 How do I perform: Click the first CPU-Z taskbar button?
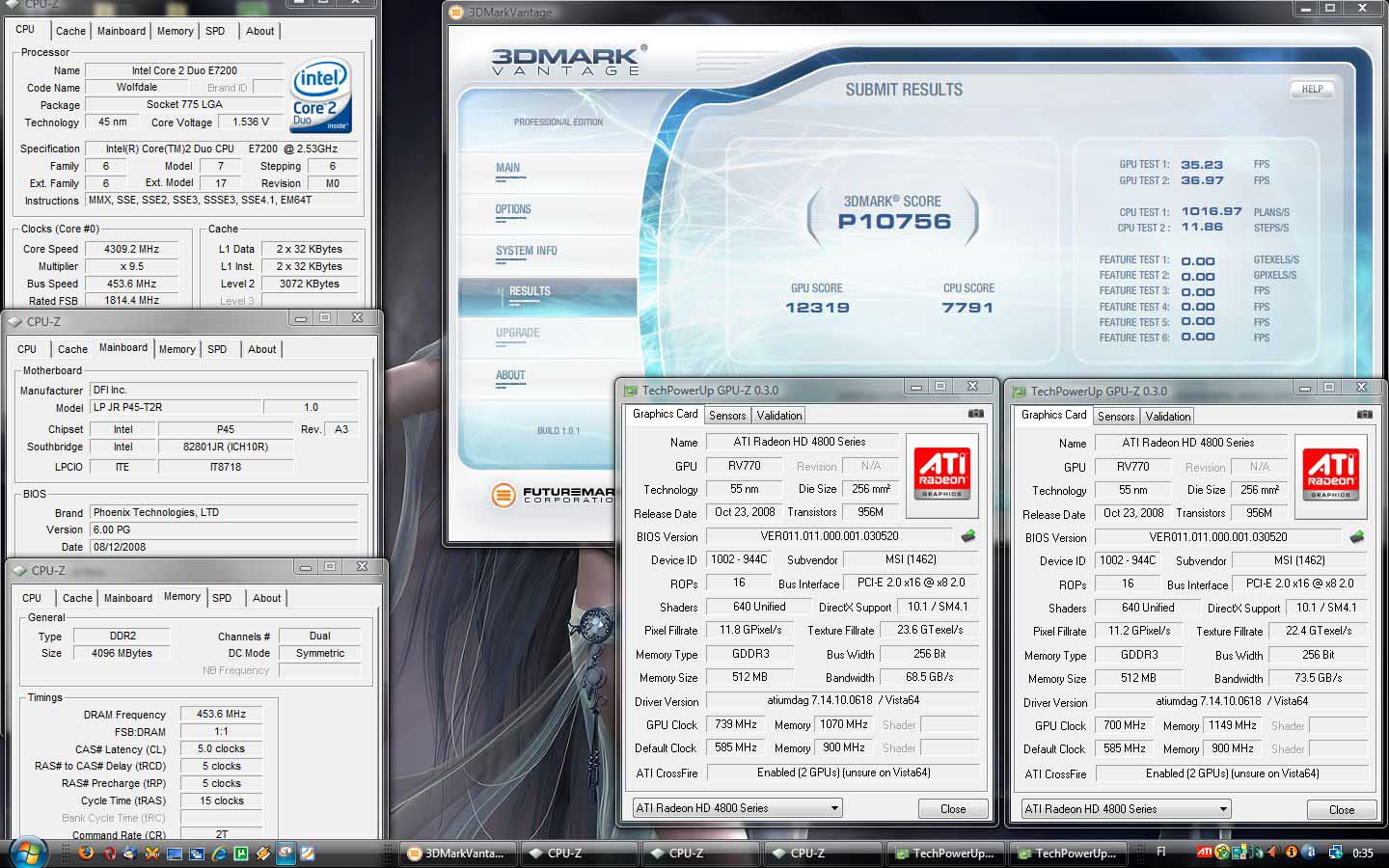click(579, 854)
